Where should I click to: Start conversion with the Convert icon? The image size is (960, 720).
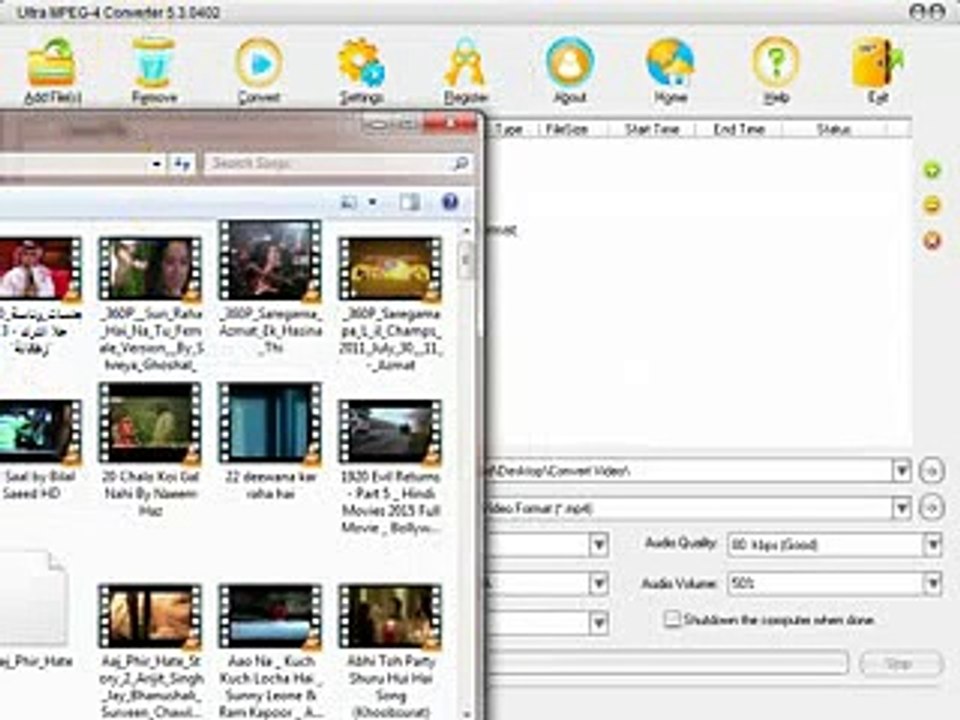point(259,62)
